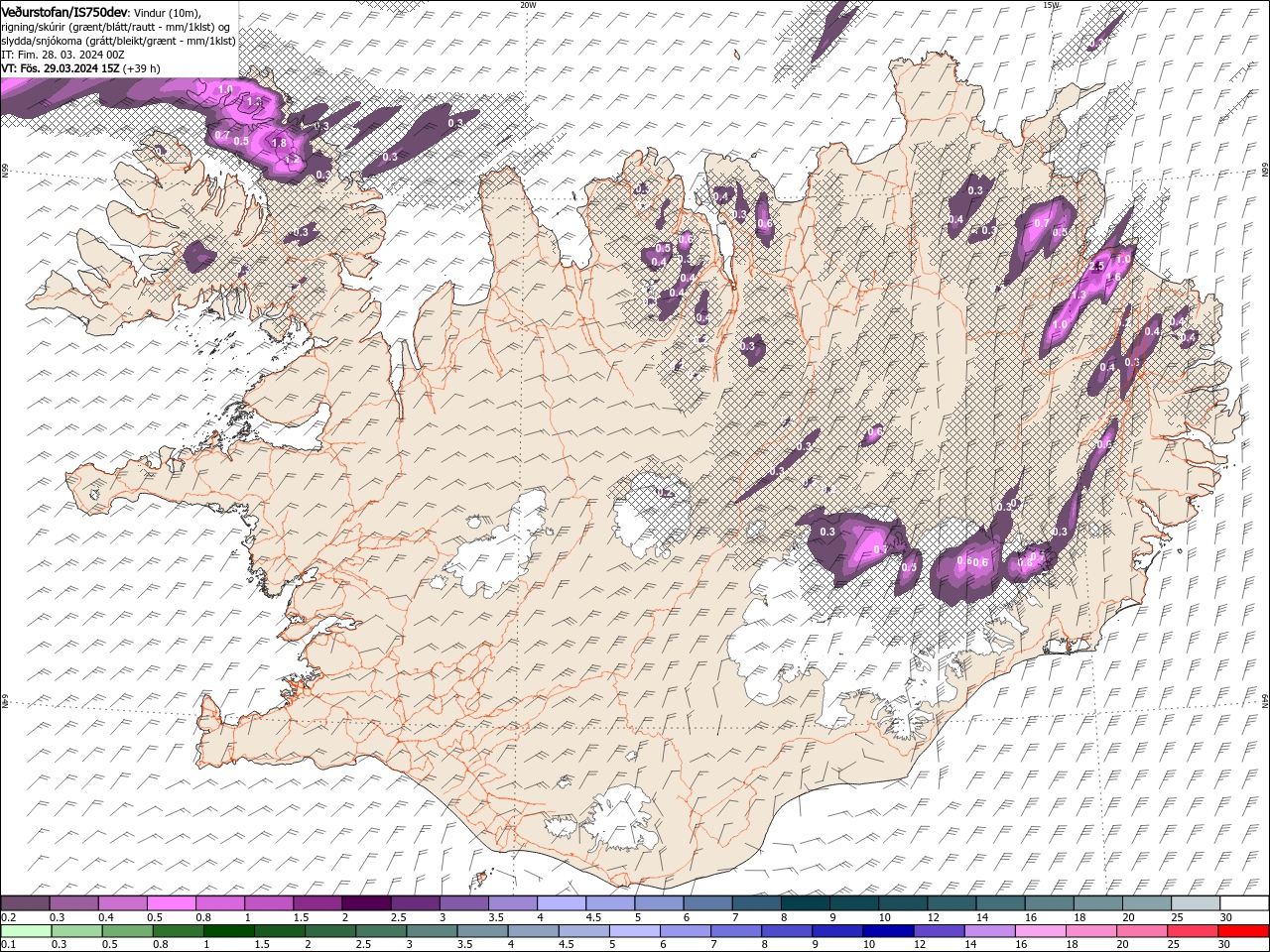The height and width of the screenshot is (952, 1270).
Task: Click the valid time "VT: Fös. 29.03.2024 15Z (+39 h)"
Action: [x=80, y=68]
